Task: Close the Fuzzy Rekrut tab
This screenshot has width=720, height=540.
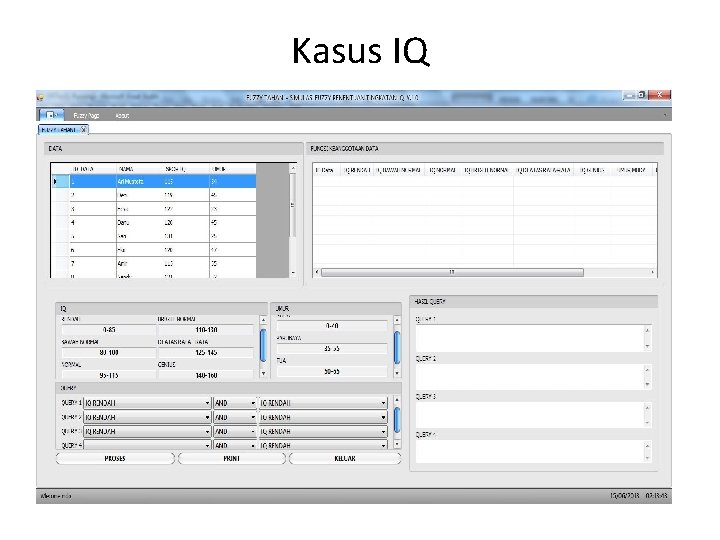Action: pos(84,130)
